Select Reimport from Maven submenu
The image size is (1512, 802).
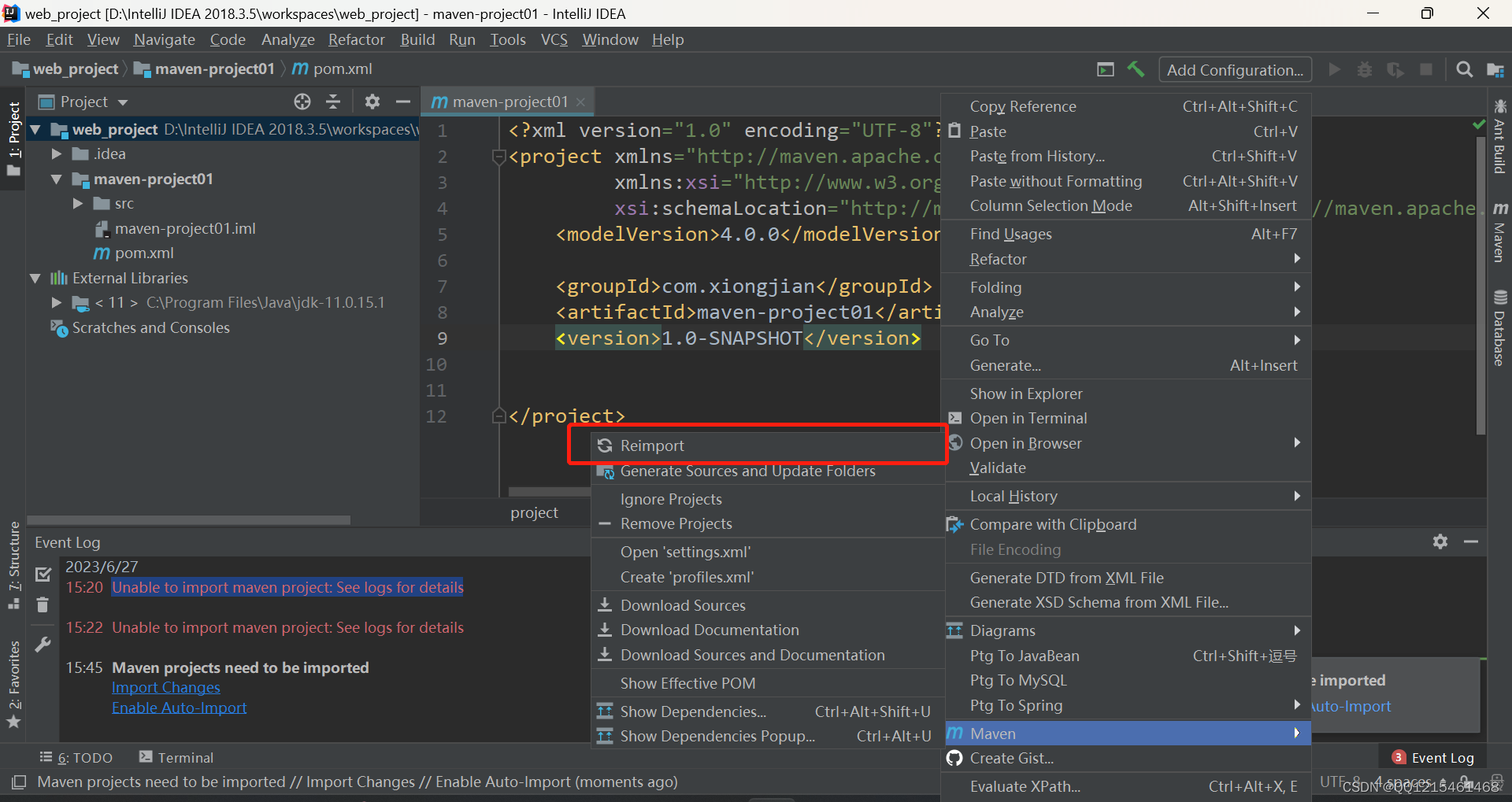coord(769,445)
